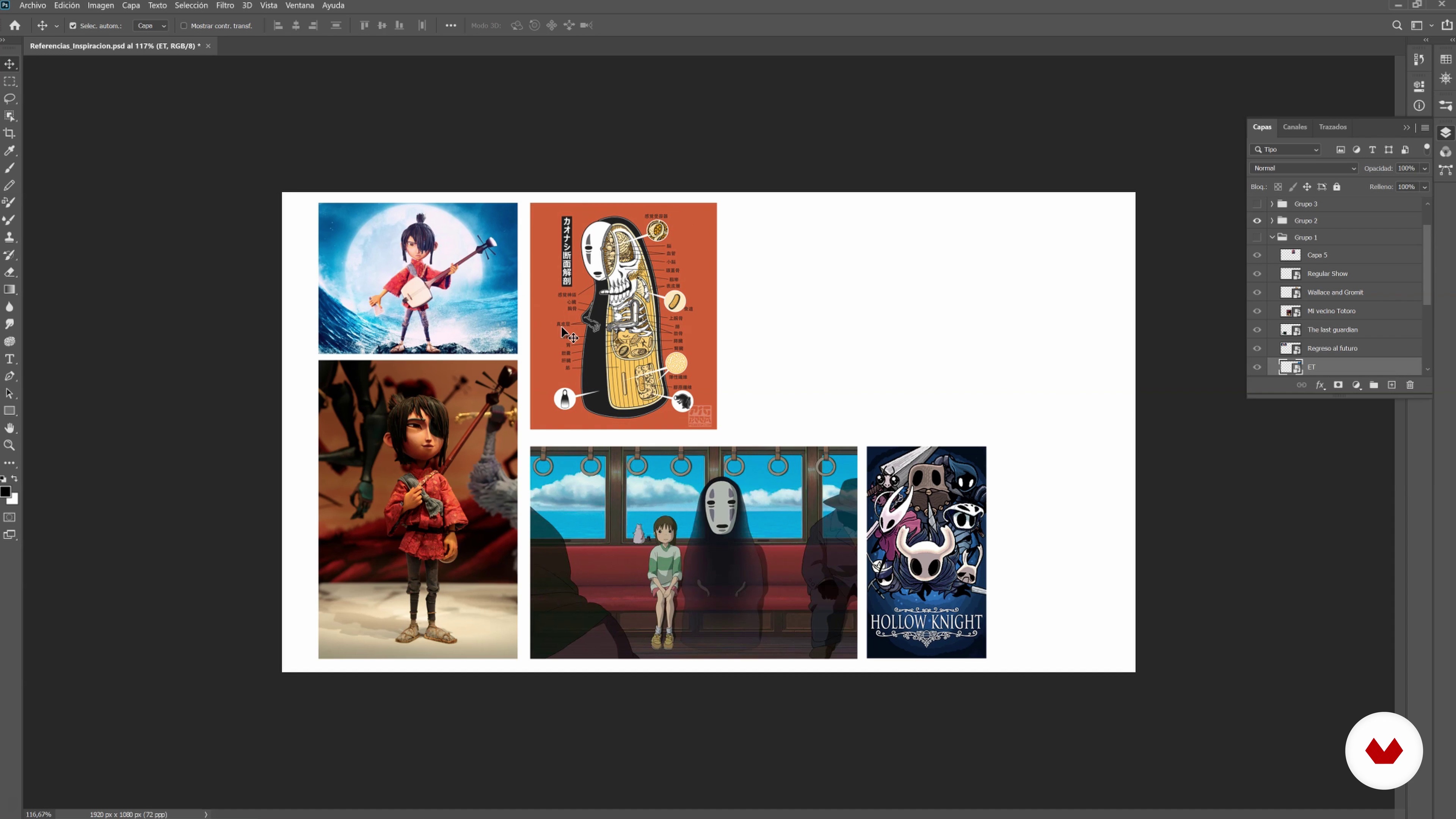This screenshot has height=819, width=1456.
Task: Select the Eyedropper tool
Action: (x=9, y=151)
